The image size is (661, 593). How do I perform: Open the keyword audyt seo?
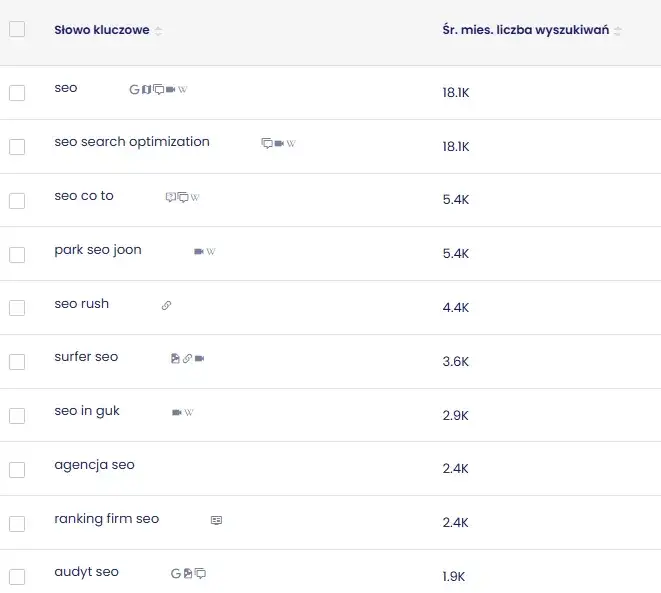[86, 572]
